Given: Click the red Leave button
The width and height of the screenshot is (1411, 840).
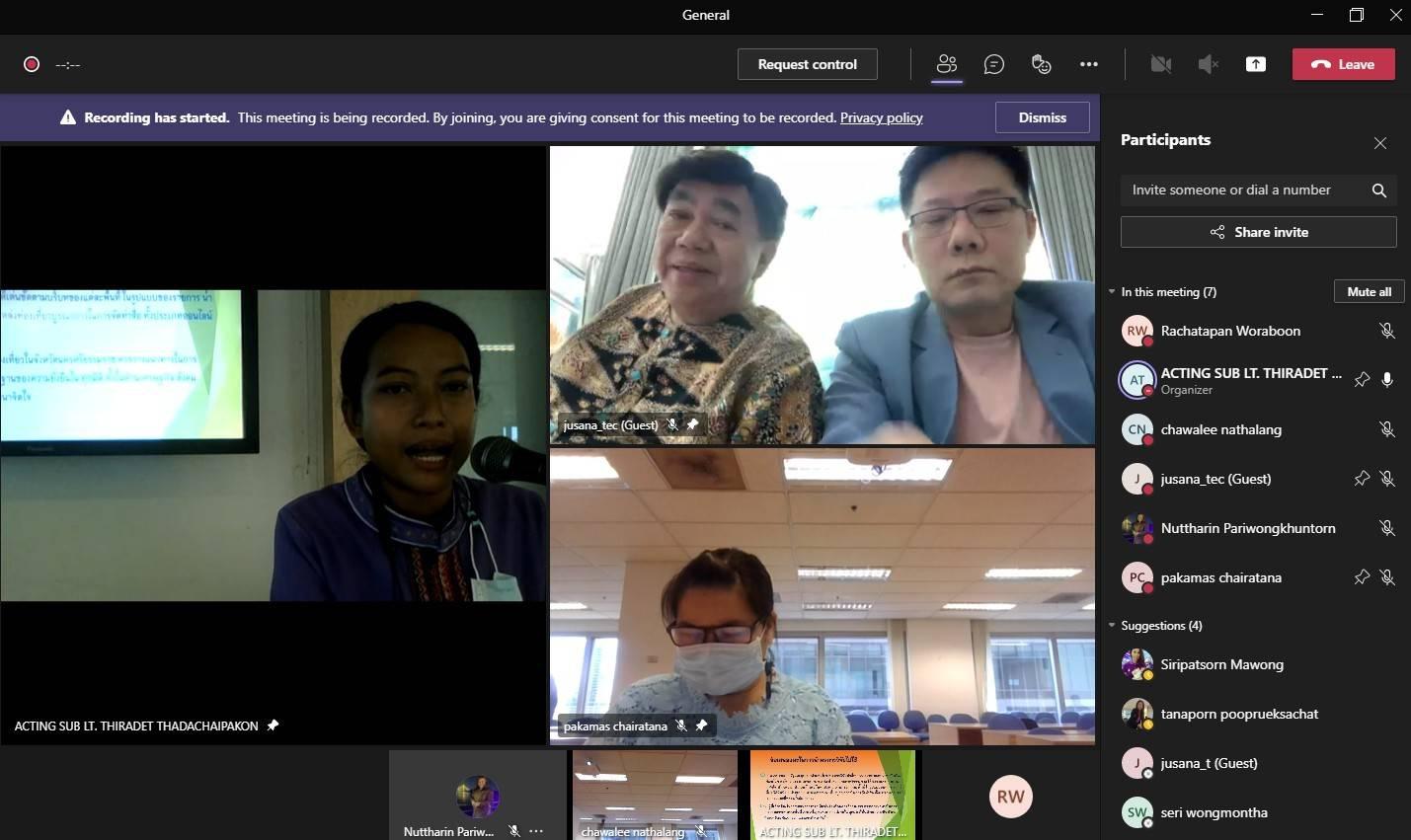Looking at the screenshot, I should coord(1344,64).
